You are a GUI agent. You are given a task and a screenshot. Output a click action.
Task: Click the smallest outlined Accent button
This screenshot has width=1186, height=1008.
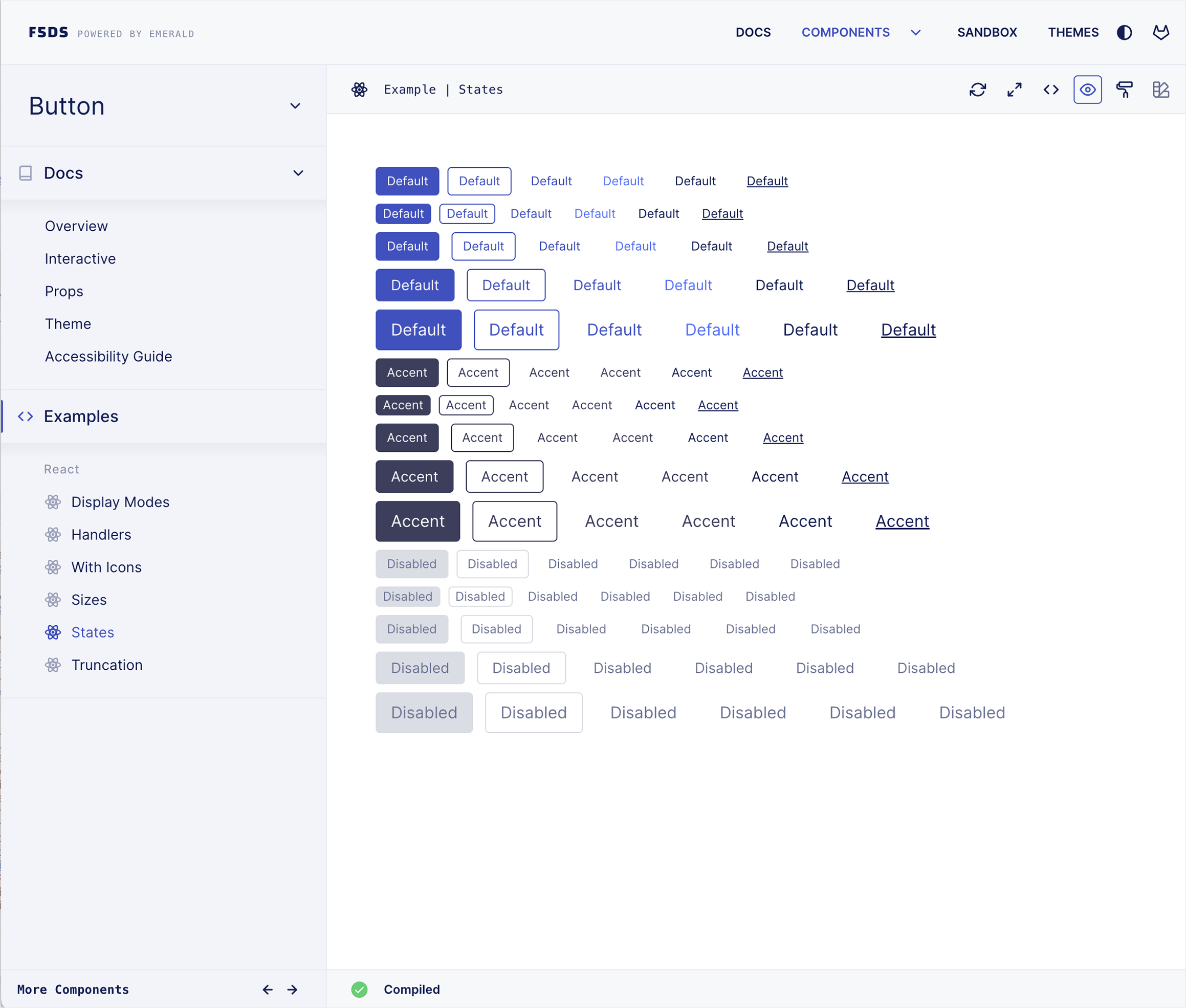pyautogui.click(x=466, y=405)
